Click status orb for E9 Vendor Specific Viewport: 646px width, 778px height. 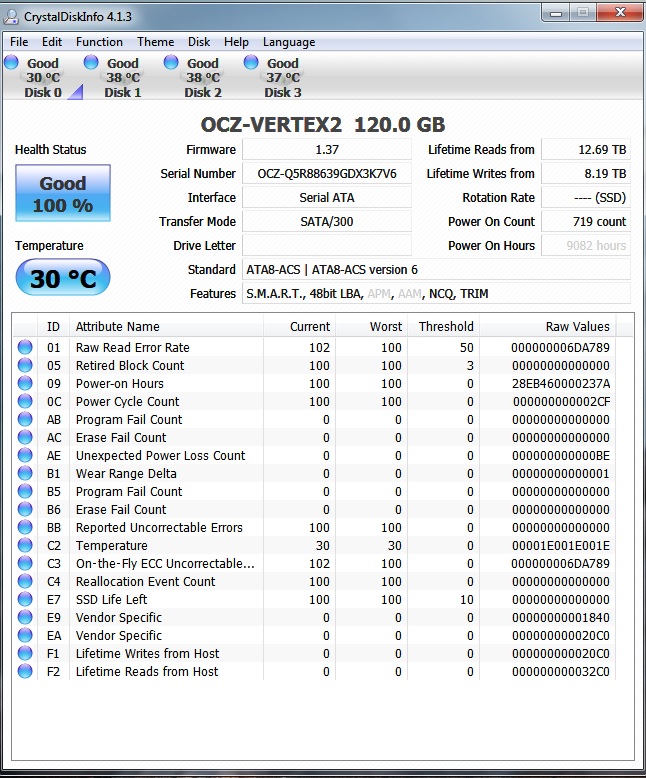[x=25, y=617]
